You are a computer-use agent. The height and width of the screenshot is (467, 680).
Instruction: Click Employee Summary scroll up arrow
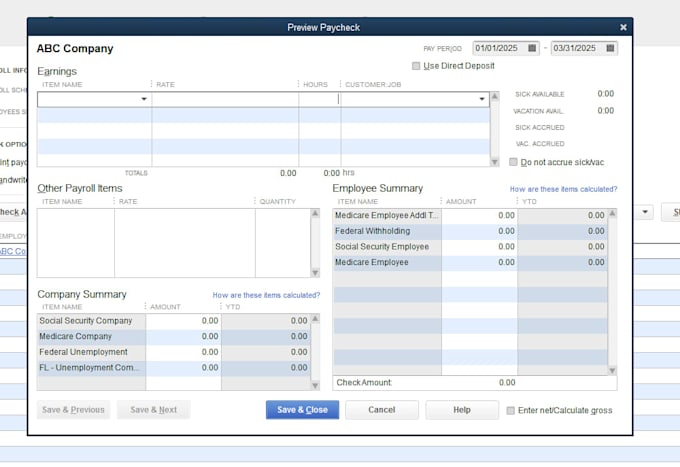612,213
